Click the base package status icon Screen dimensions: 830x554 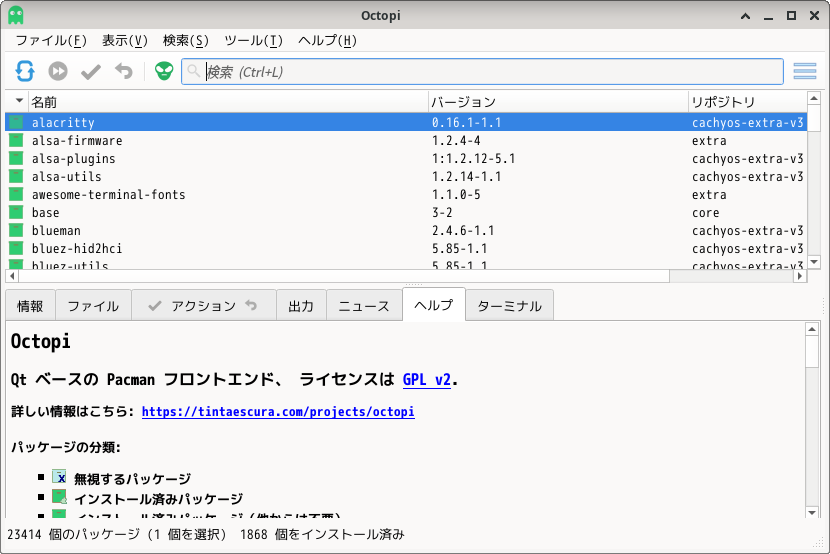(16, 212)
